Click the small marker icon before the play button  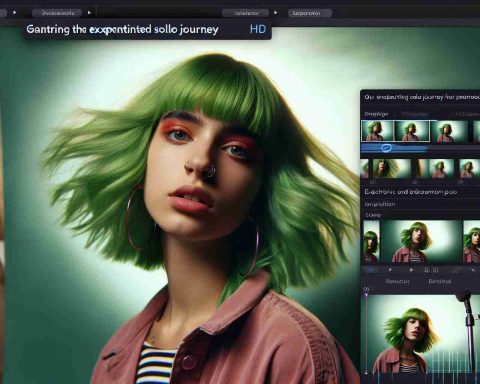tap(390, 270)
